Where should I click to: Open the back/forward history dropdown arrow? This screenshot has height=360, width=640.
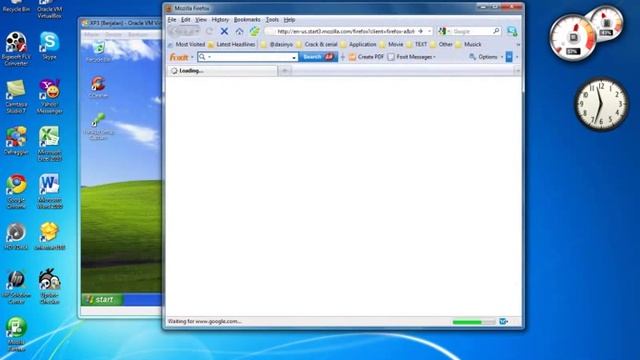point(197,31)
